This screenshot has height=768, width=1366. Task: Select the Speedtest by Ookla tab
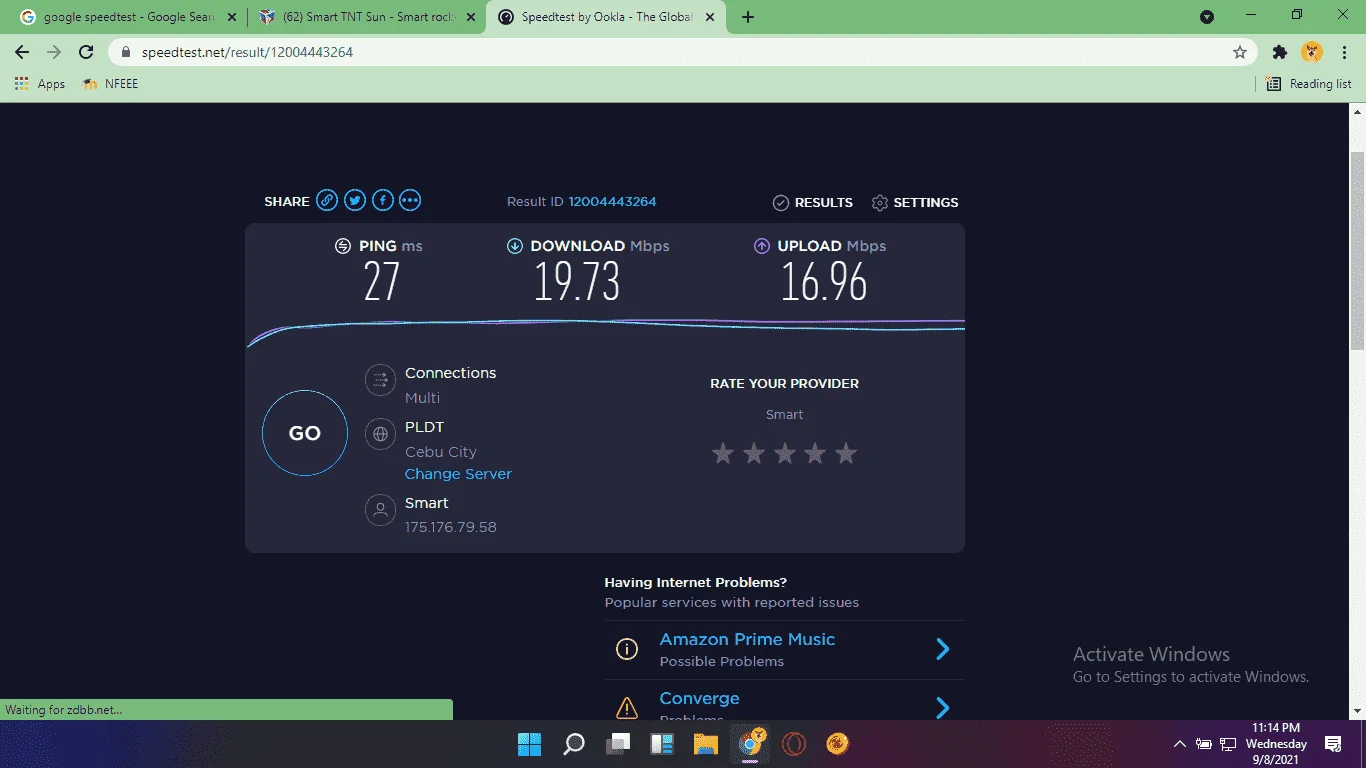click(608, 17)
